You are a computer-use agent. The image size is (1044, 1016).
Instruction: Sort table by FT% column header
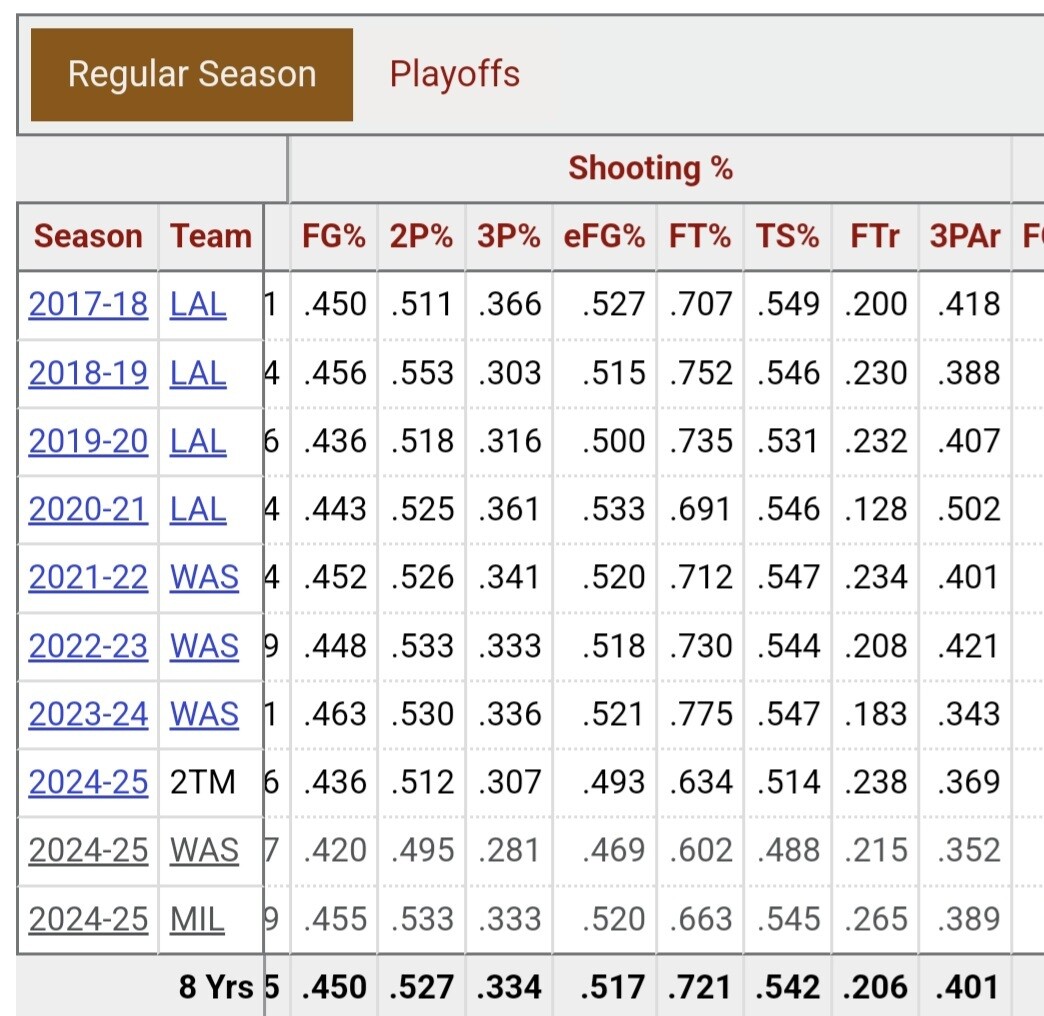700,237
